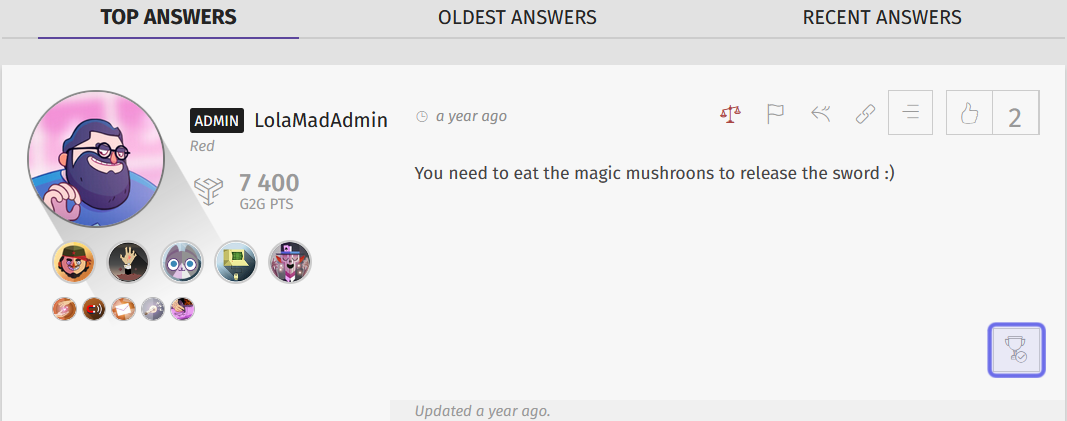1067x421 pixels.
Task: Select the envelope achievement badge
Action: tap(123, 309)
